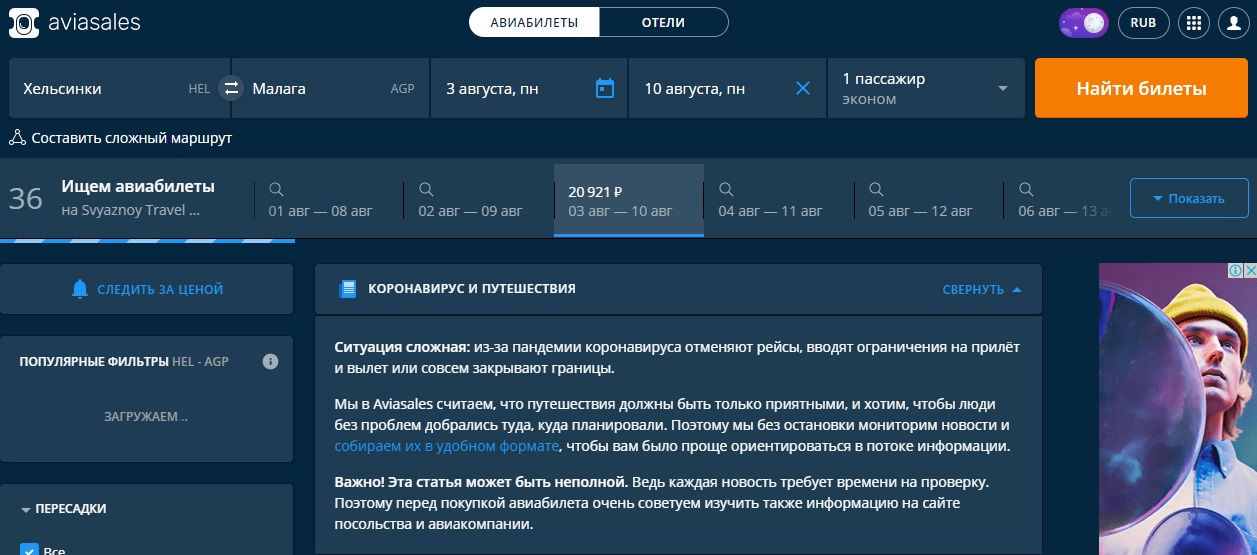This screenshot has width=1257, height=555.
Task: Open the services grid menu icon
Action: point(1193,22)
